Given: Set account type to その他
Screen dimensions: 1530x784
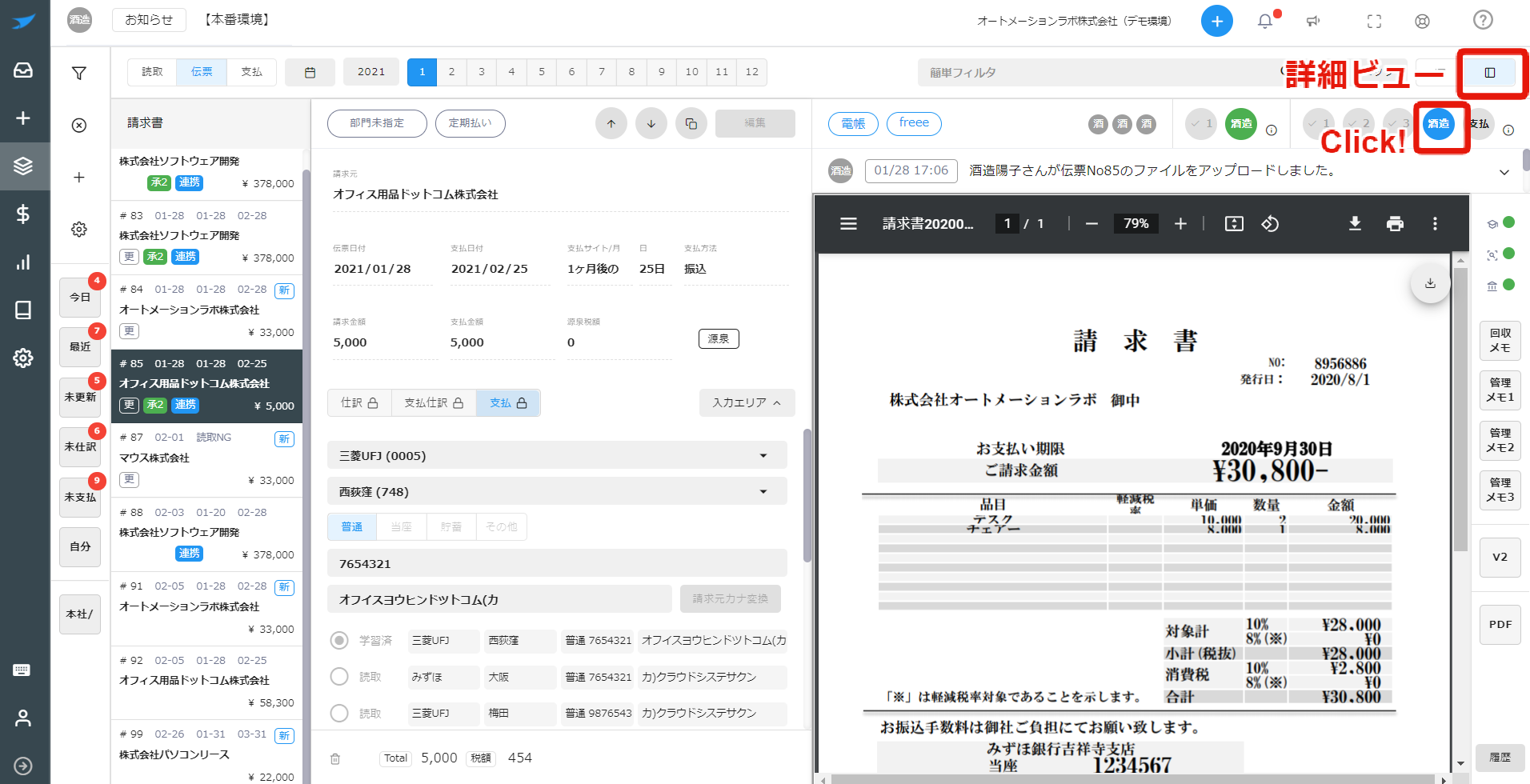Looking at the screenshot, I should pyautogui.click(x=502, y=527).
